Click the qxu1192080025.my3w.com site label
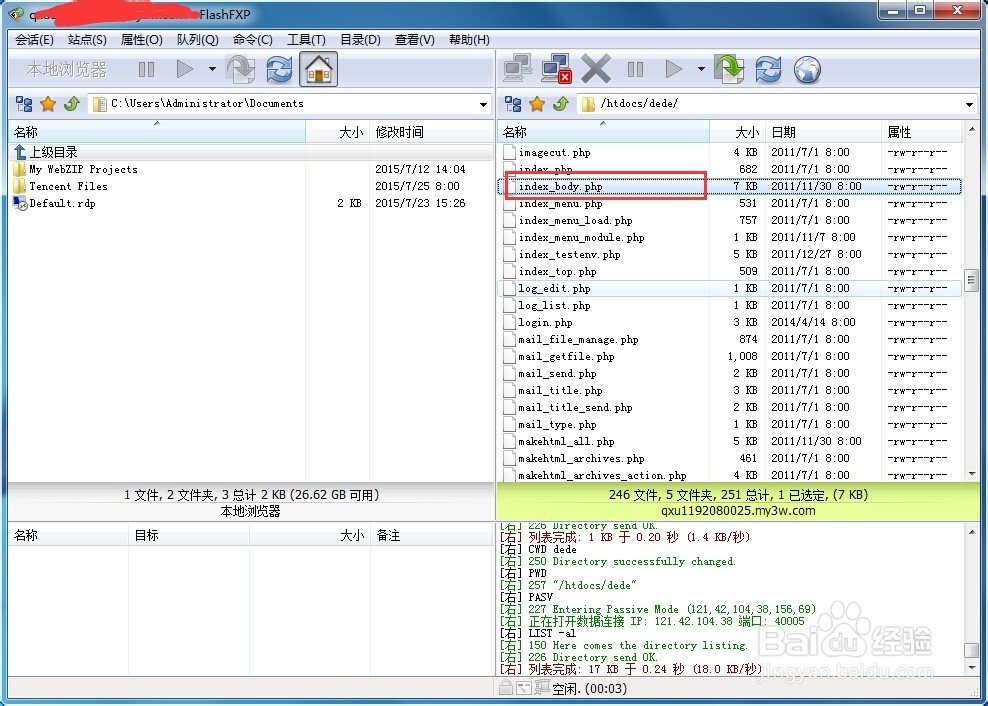The width and height of the screenshot is (988, 706). point(738,511)
